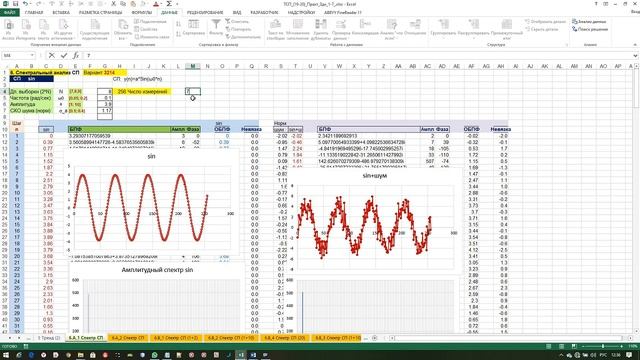Image resolution: width=640 pixels, height=360 pixels.
Task: Save the workbook from quick access toolbar
Action: [15, 4]
